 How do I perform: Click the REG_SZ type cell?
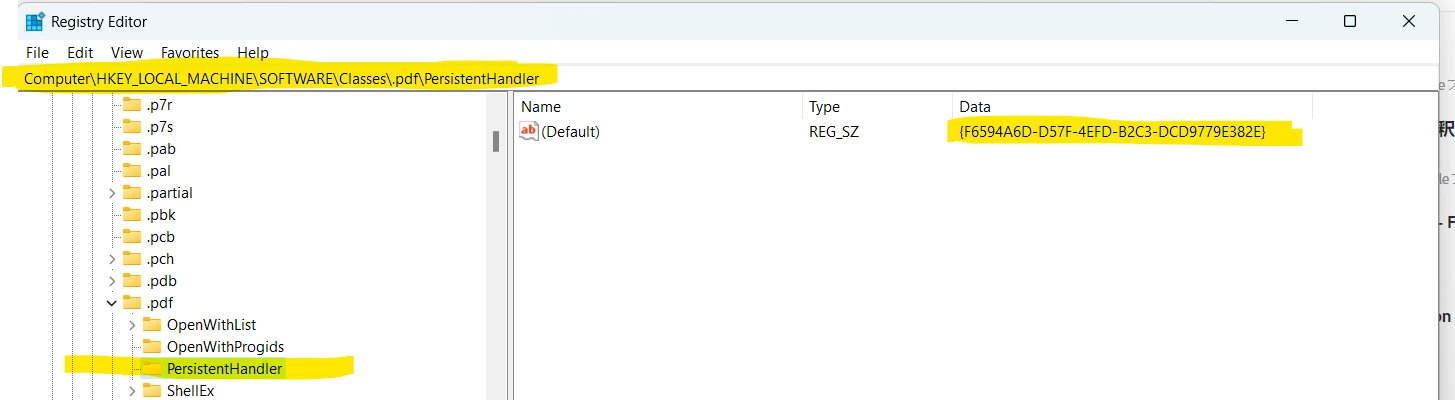click(x=834, y=131)
